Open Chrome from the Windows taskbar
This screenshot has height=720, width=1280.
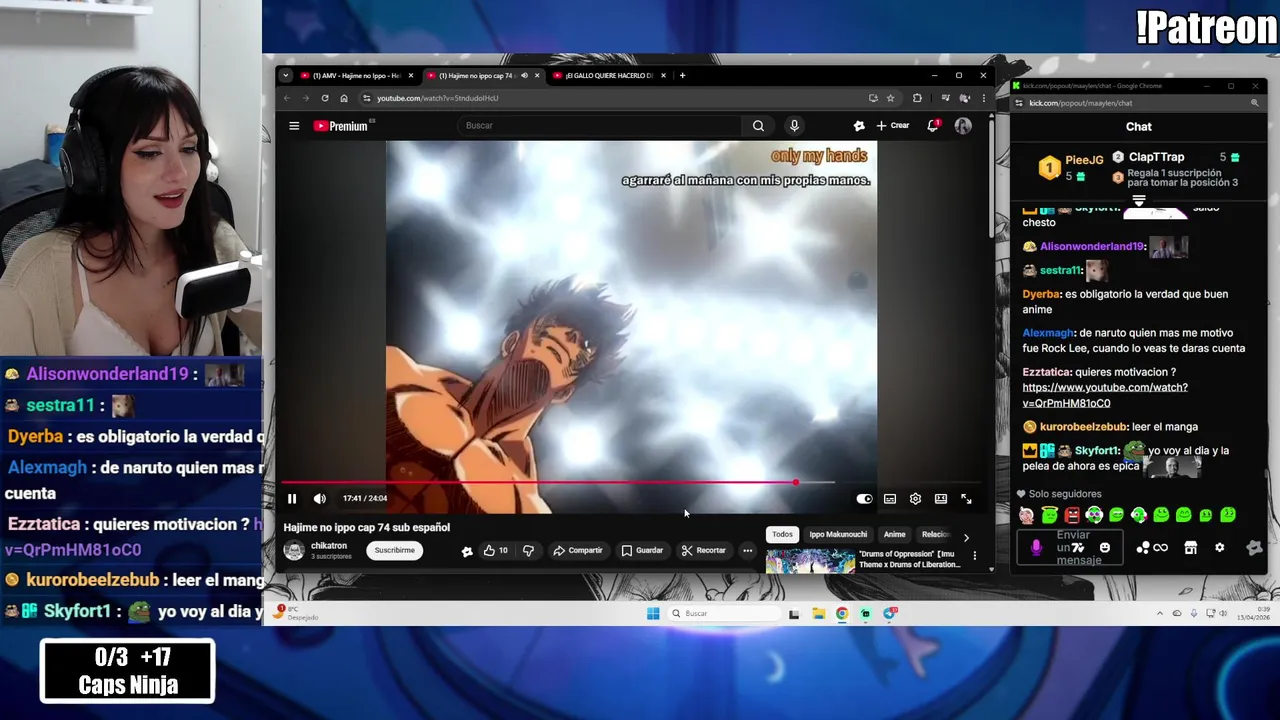(x=842, y=613)
